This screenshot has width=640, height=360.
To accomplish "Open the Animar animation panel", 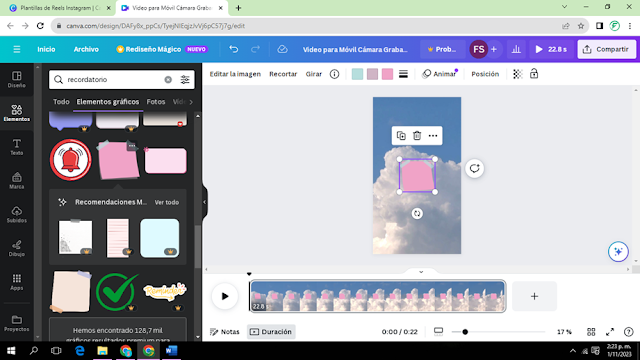I will 440,74.
